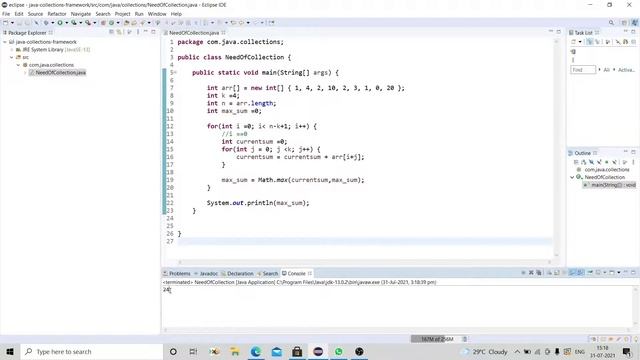640x360 pixels.
Task: Toggle Word Wrap in the Console toolbar
Action: point(564,272)
